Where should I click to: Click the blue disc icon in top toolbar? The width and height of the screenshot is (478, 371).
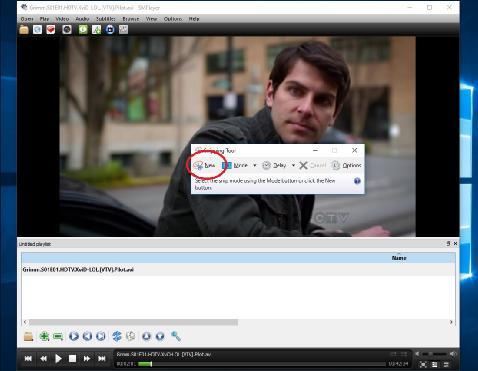(37, 30)
